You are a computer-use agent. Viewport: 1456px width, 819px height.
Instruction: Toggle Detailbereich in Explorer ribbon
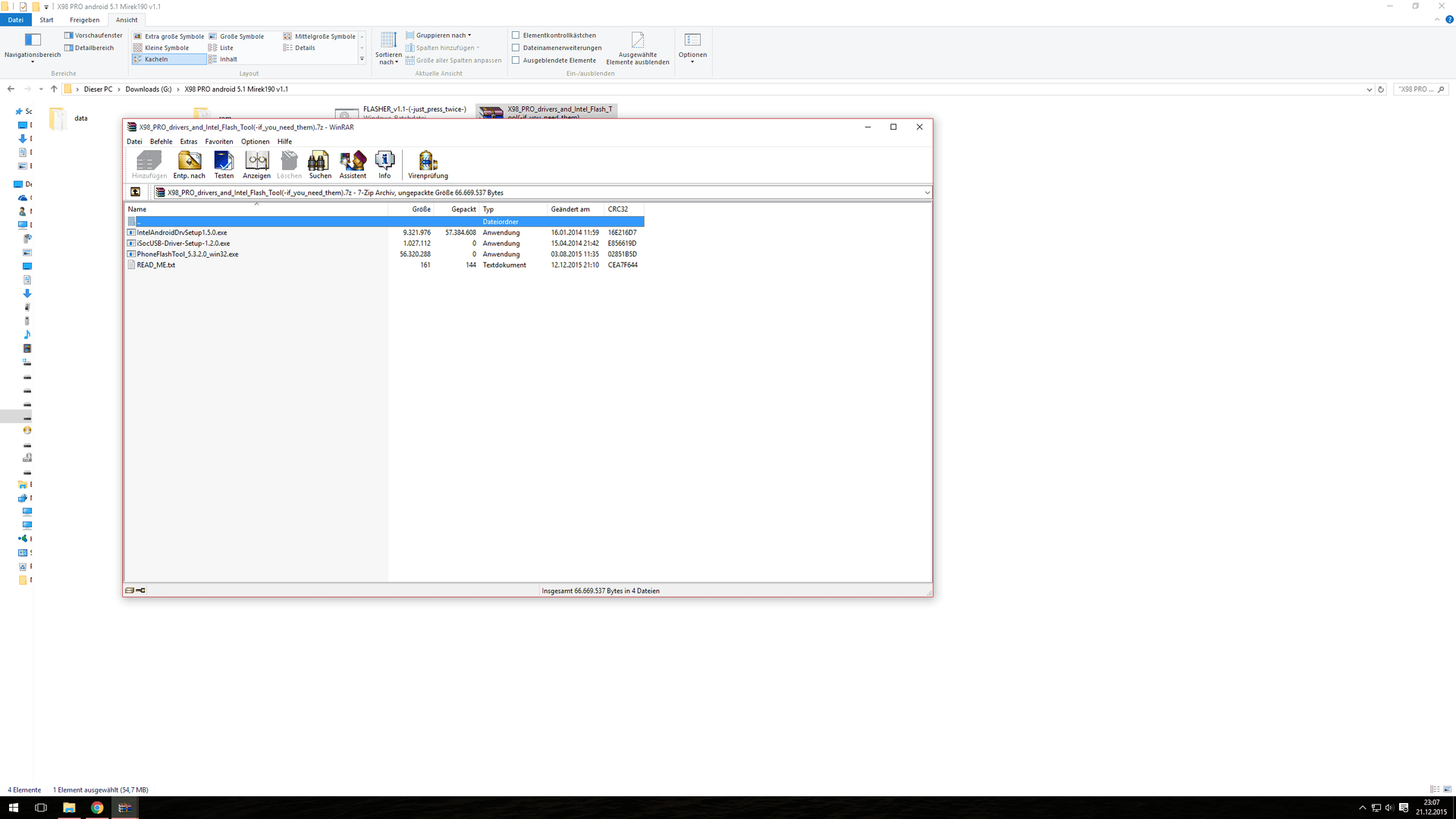point(89,48)
